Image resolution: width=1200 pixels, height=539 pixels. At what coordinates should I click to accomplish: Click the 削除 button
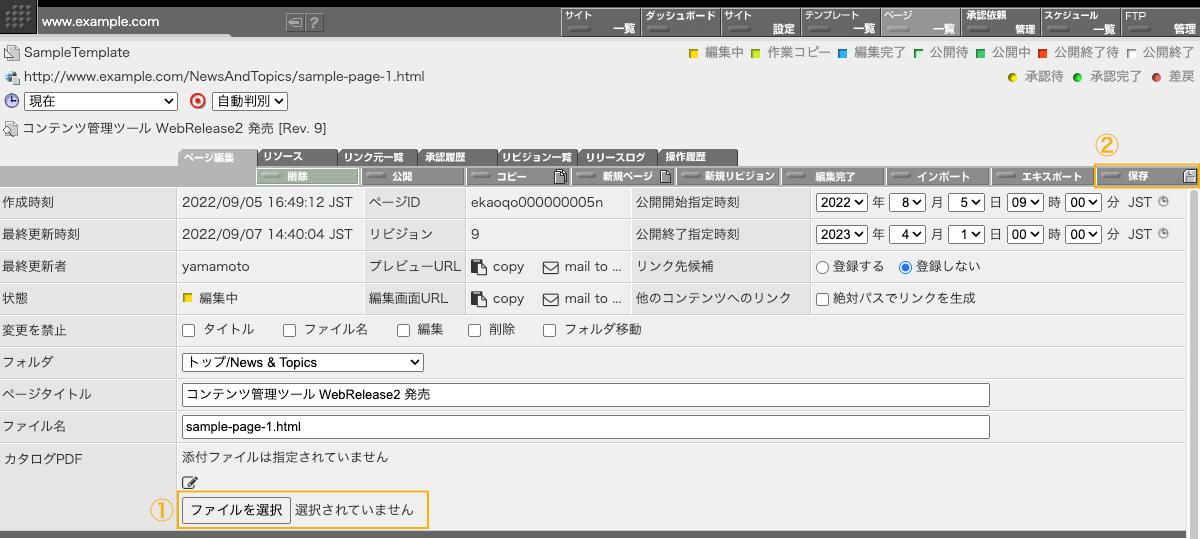pos(308,176)
